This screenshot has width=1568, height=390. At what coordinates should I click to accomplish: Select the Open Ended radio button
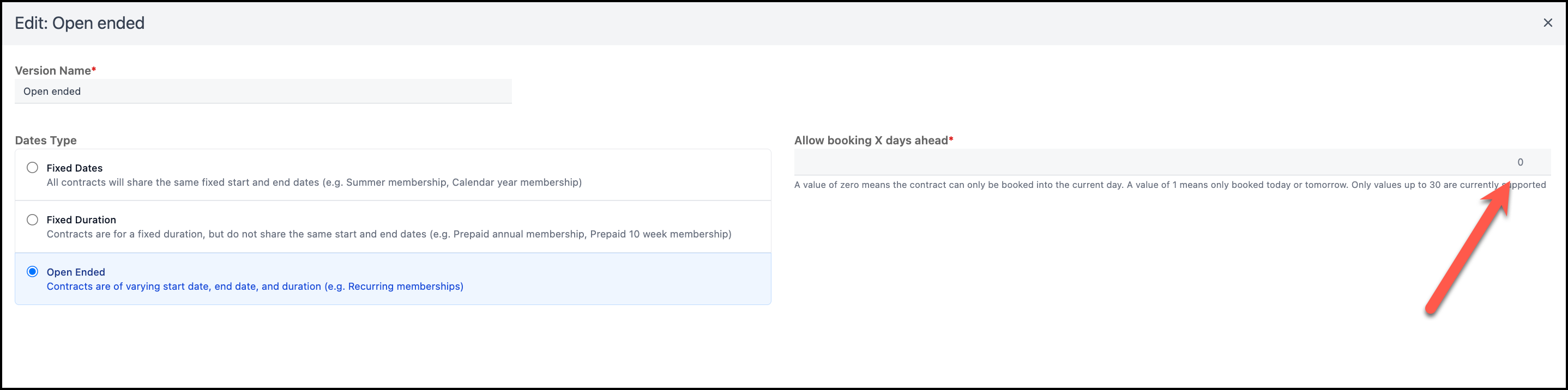[32, 271]
